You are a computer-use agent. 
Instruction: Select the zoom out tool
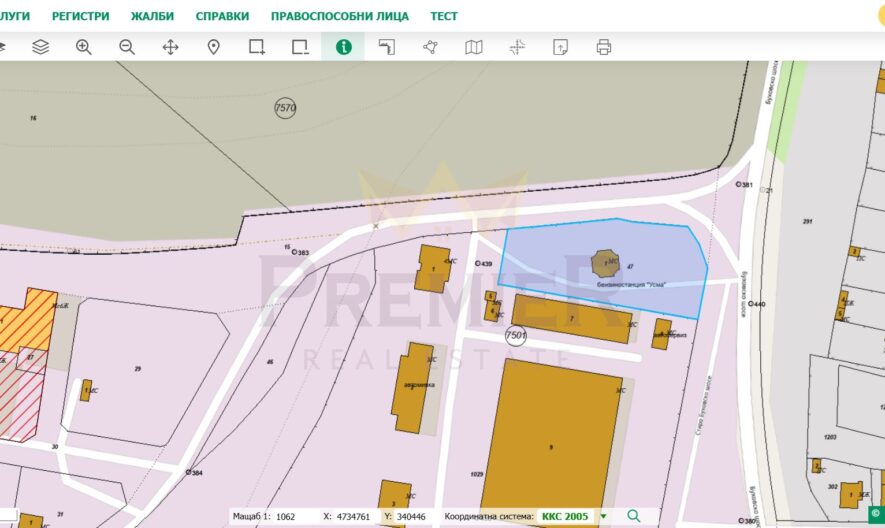click(x=127, y=47)
